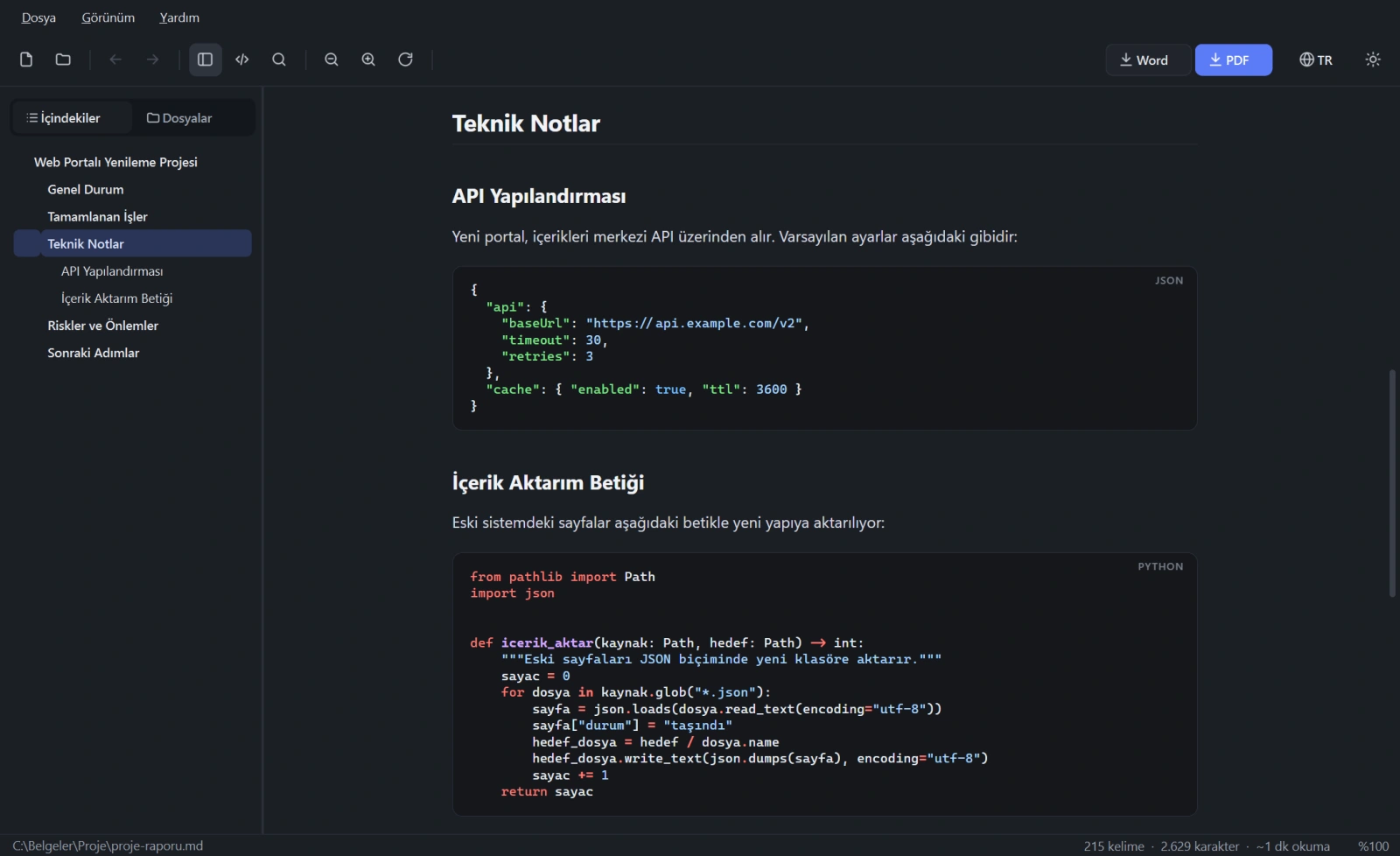Screen dimensions: 1400x856
Task: Click the %100 zoom level indicator
Action: tap(1373, 846)
